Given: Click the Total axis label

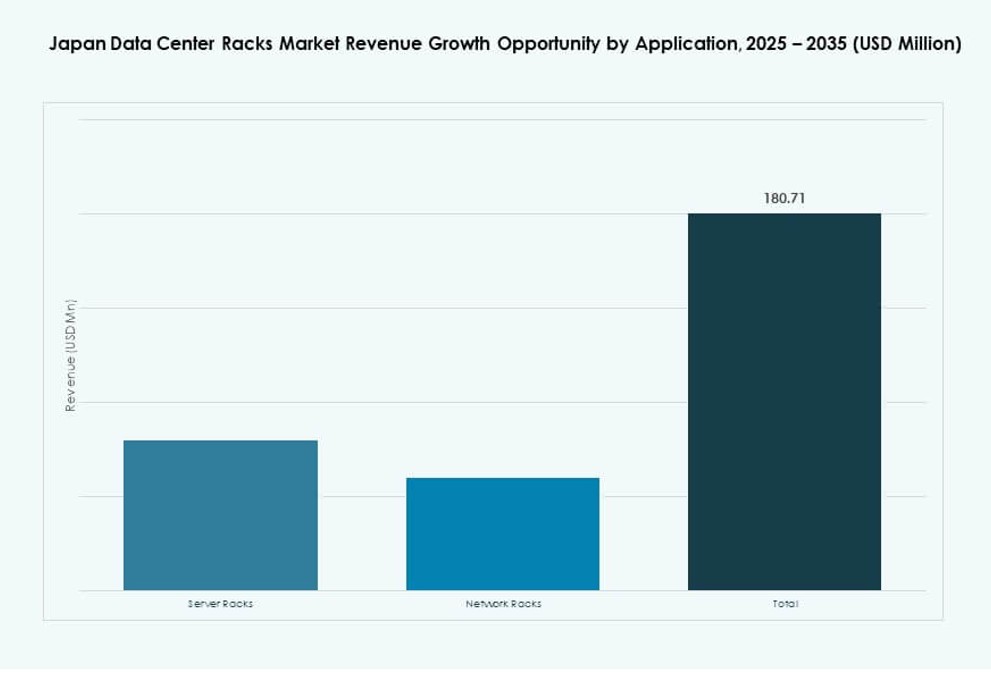Looking at the screenshot, I should click(x=785, y=603).
